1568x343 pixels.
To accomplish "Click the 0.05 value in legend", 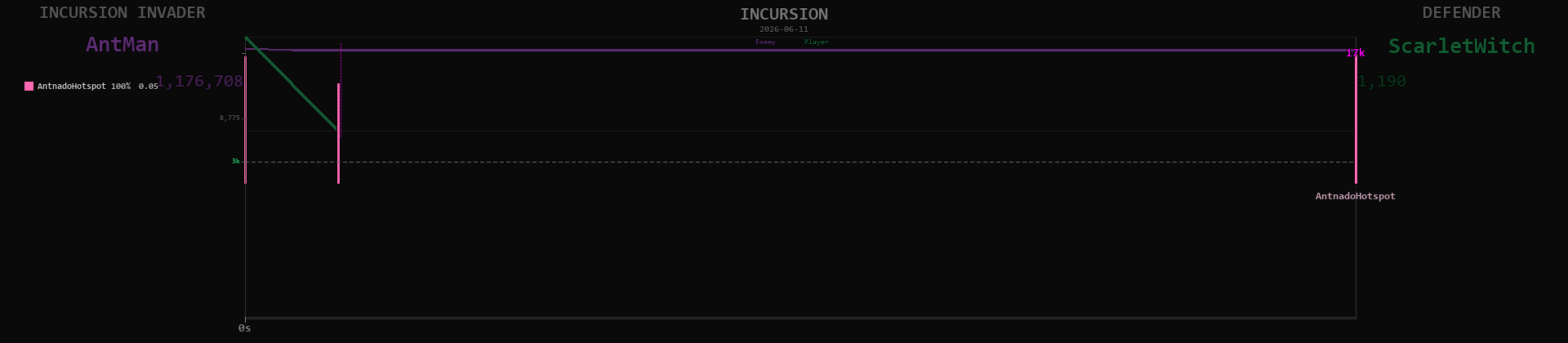I will [149, 86].
